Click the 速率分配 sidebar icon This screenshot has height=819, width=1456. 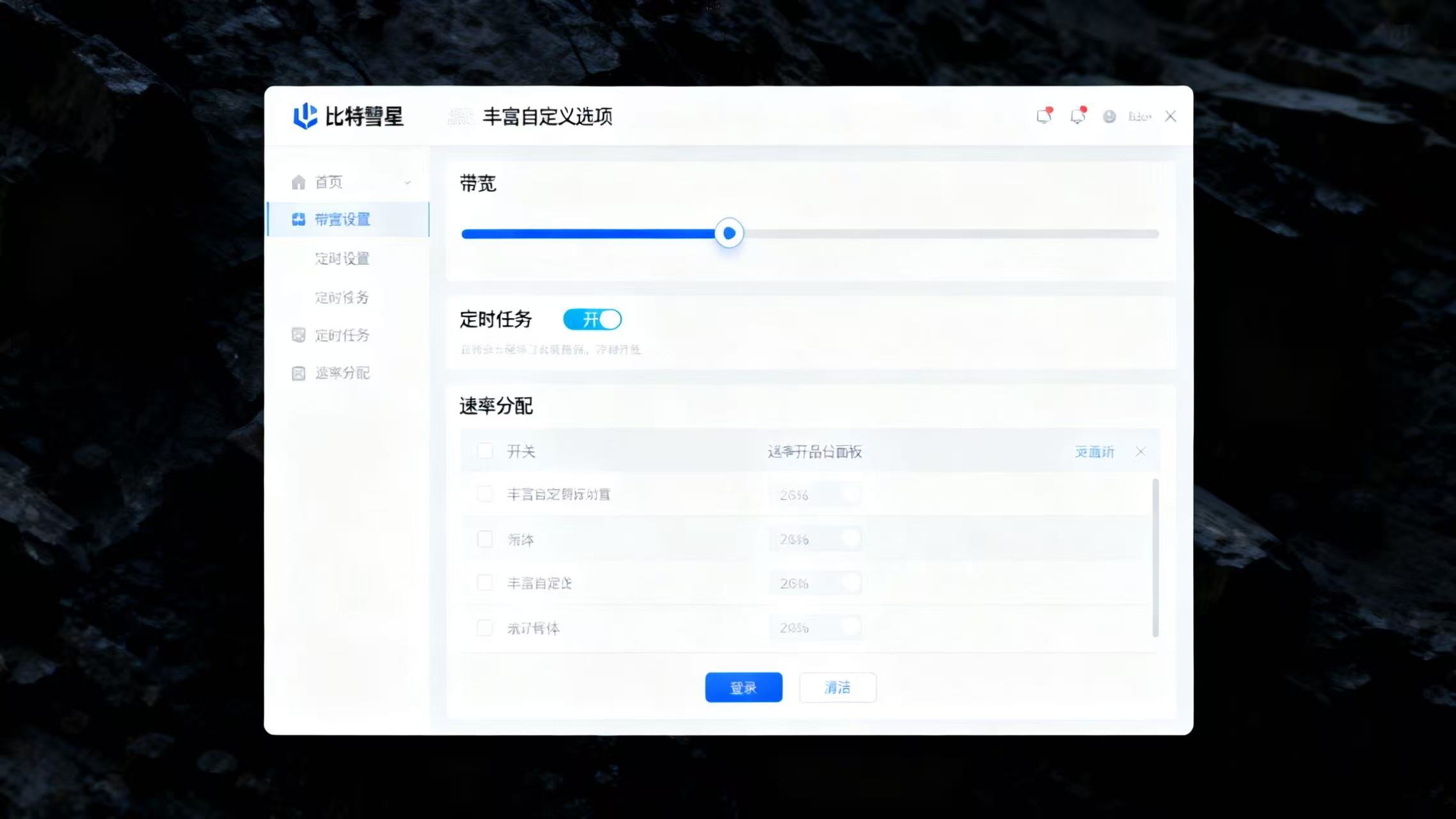[x=298, y=373]
